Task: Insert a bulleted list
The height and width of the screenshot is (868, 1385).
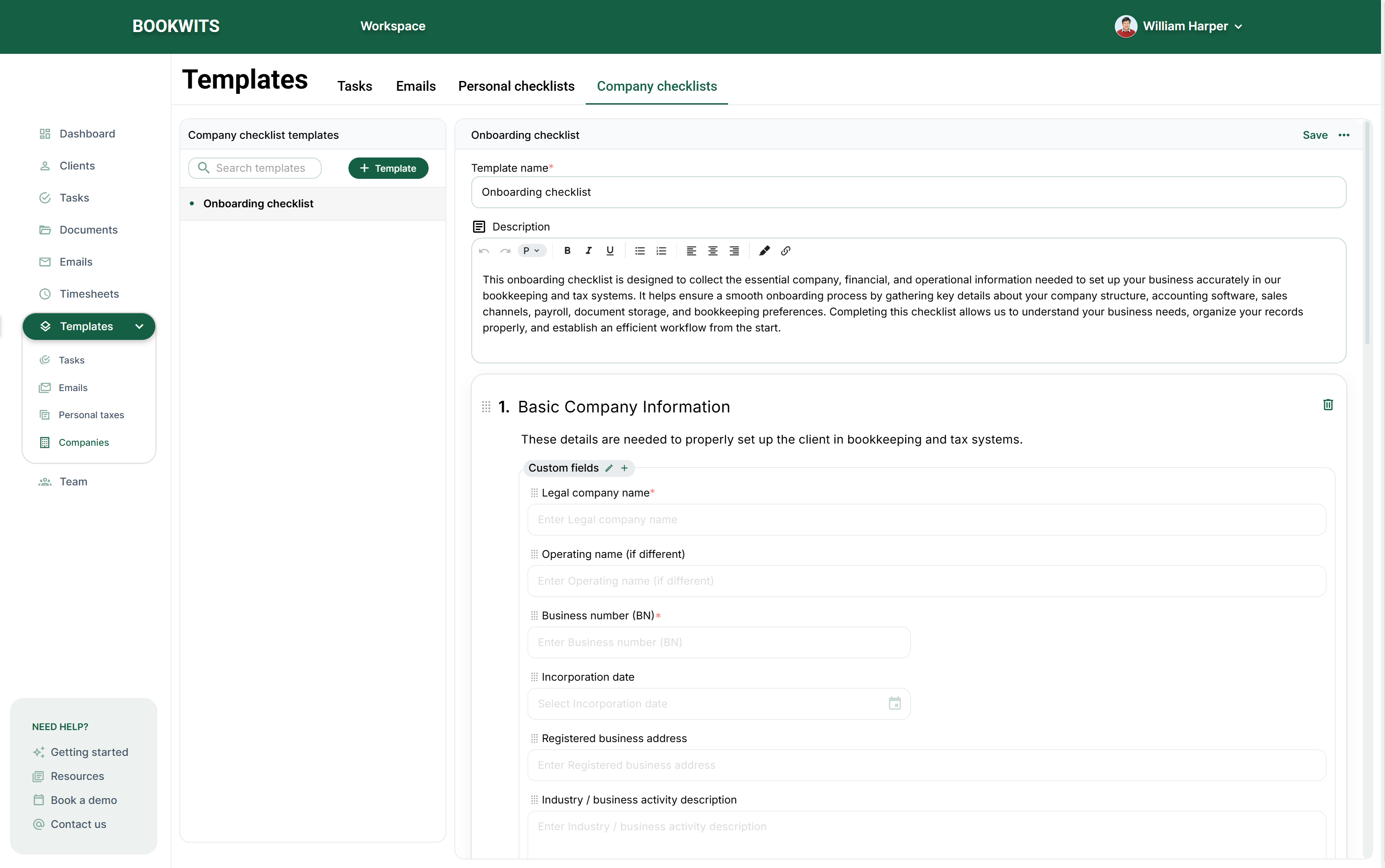Action: (x=640, y=251)
